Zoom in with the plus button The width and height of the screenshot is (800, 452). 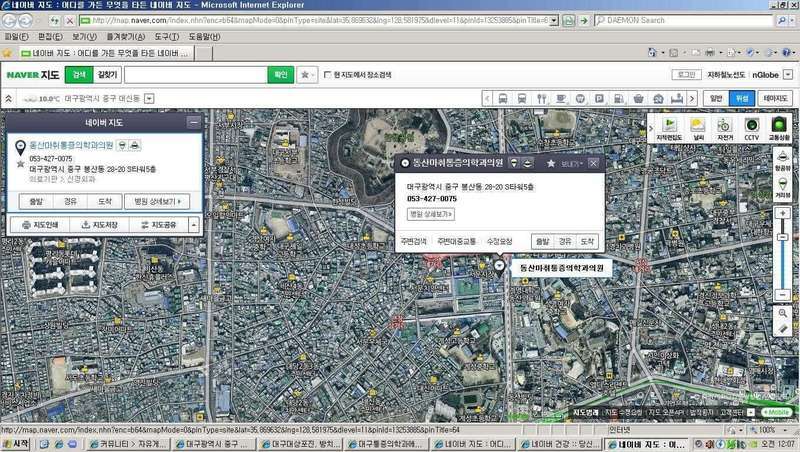click(x=783, y=213)
